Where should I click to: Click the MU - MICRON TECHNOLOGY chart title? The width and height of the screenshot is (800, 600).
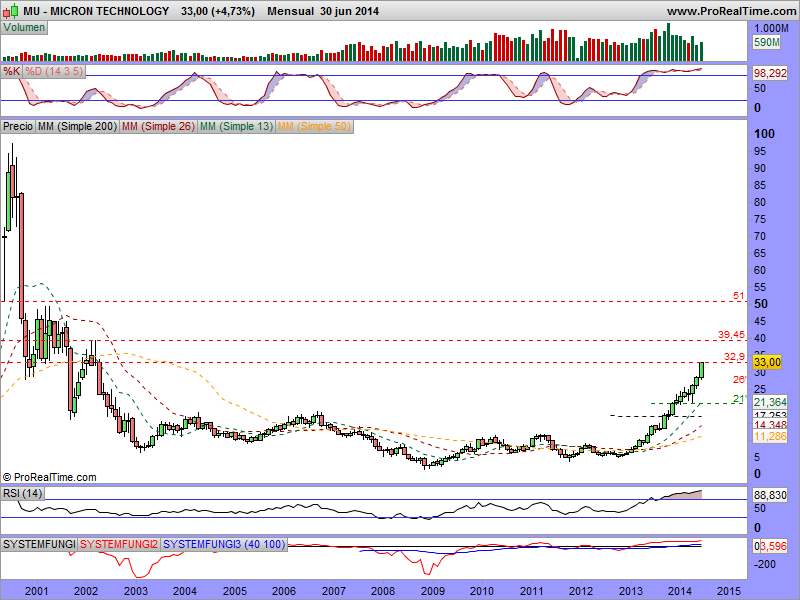click(x=96, y=11)
